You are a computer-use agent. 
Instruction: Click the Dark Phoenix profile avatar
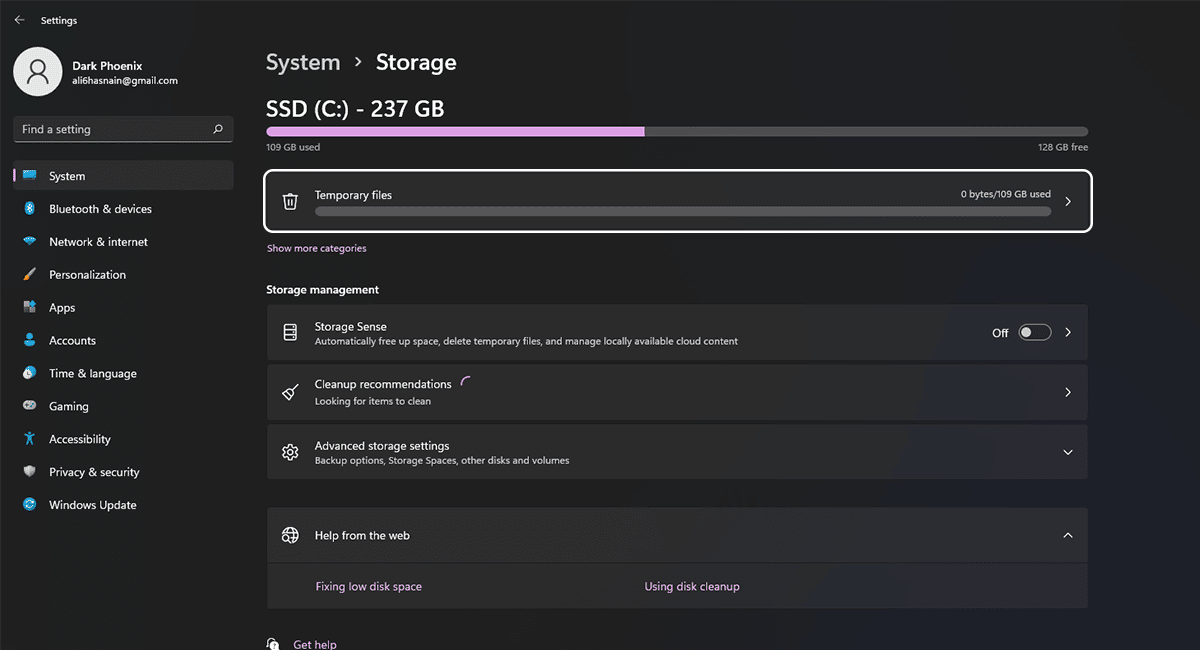38,71
